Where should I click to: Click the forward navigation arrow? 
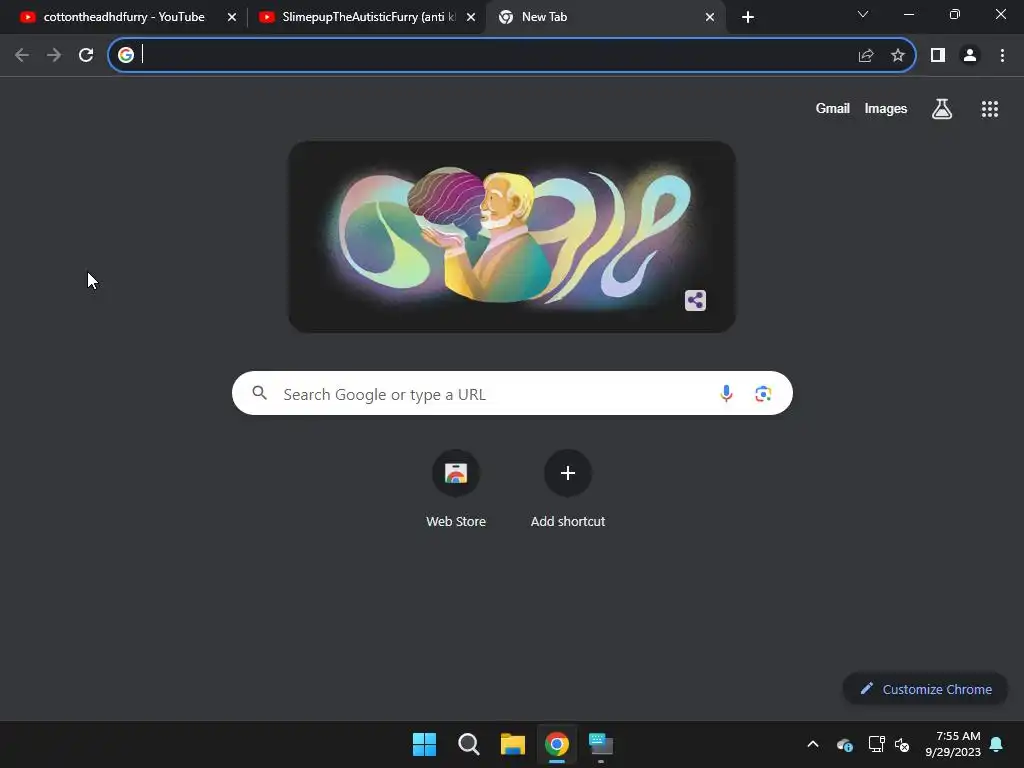[54, 55]
